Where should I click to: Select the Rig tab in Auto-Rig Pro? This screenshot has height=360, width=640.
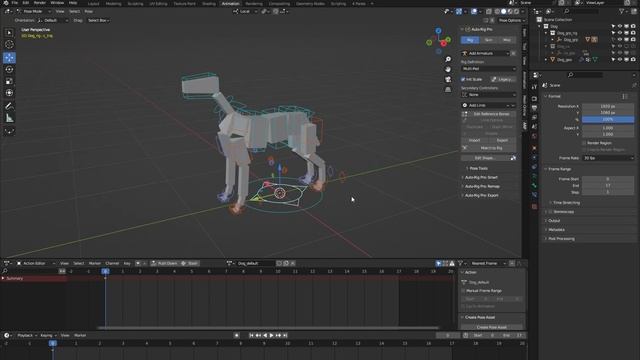470,40
